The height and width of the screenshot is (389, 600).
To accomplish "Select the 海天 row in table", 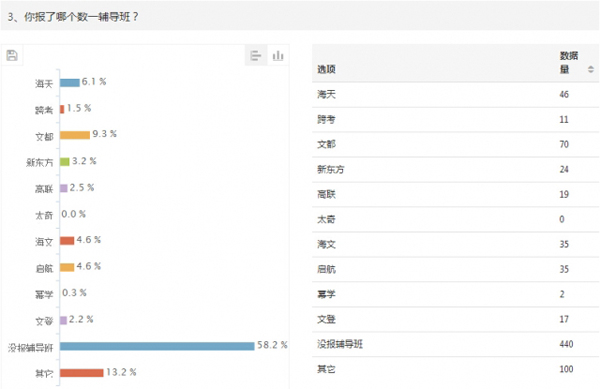I will [x=455, y=94].
